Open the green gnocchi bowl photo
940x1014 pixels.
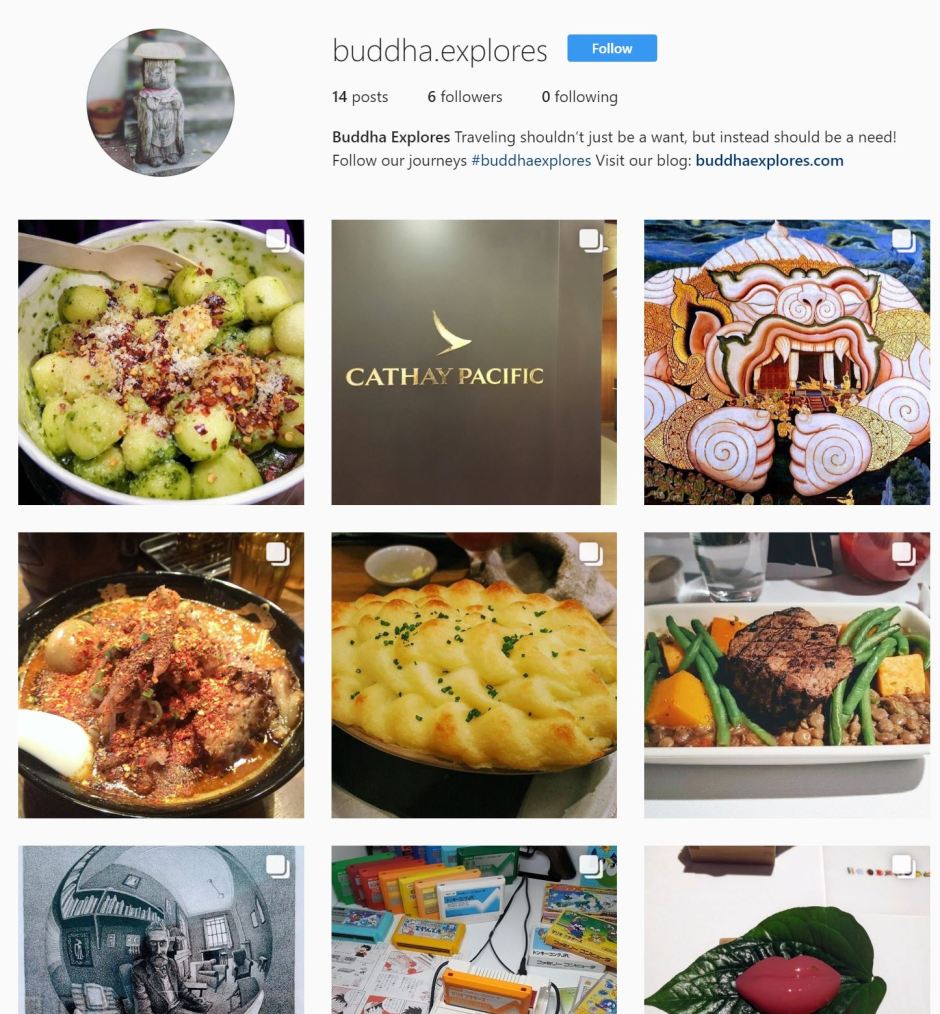coord(161,362)
